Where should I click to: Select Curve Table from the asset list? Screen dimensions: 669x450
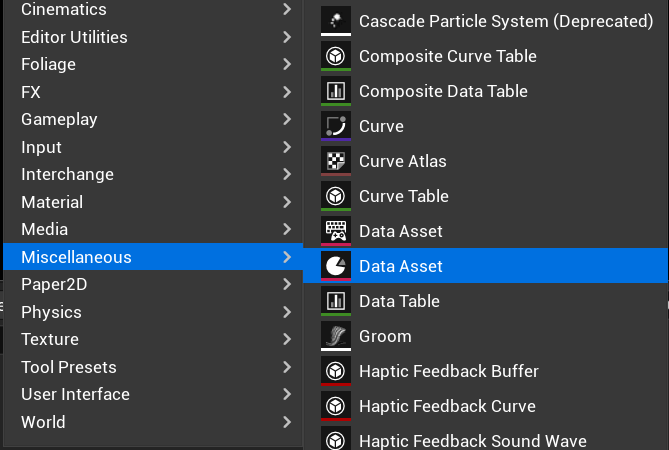486,196
